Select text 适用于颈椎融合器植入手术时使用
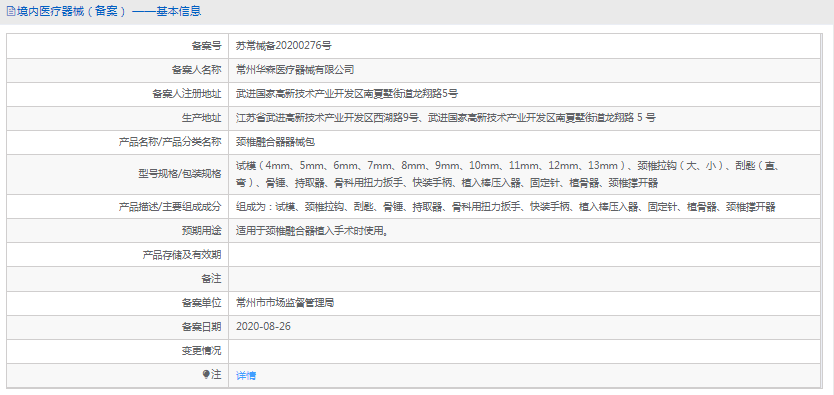The image size is (834, 395). pos(311,230)
